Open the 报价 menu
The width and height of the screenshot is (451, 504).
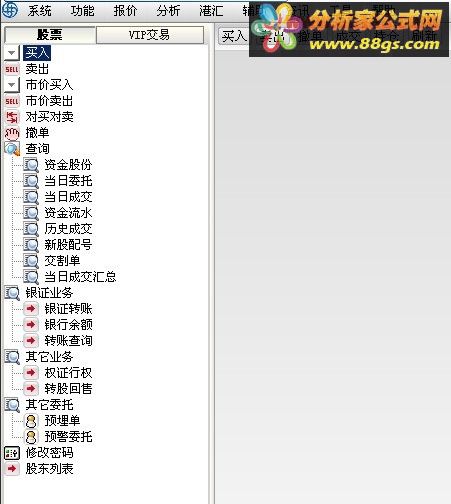[x=125, y=11]
